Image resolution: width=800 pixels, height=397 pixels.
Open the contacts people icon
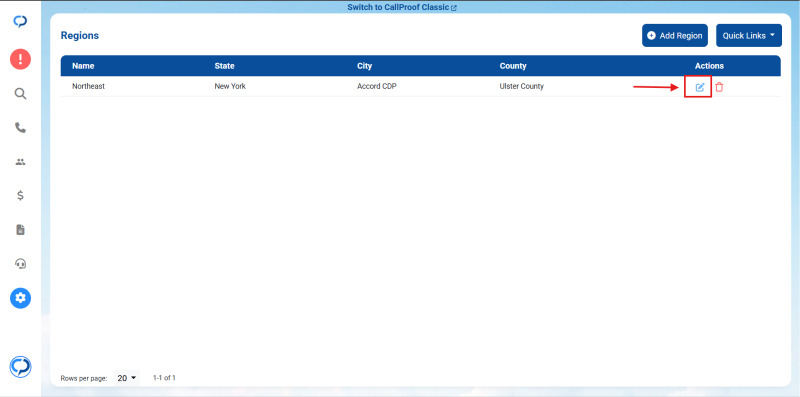pos(20,162)
